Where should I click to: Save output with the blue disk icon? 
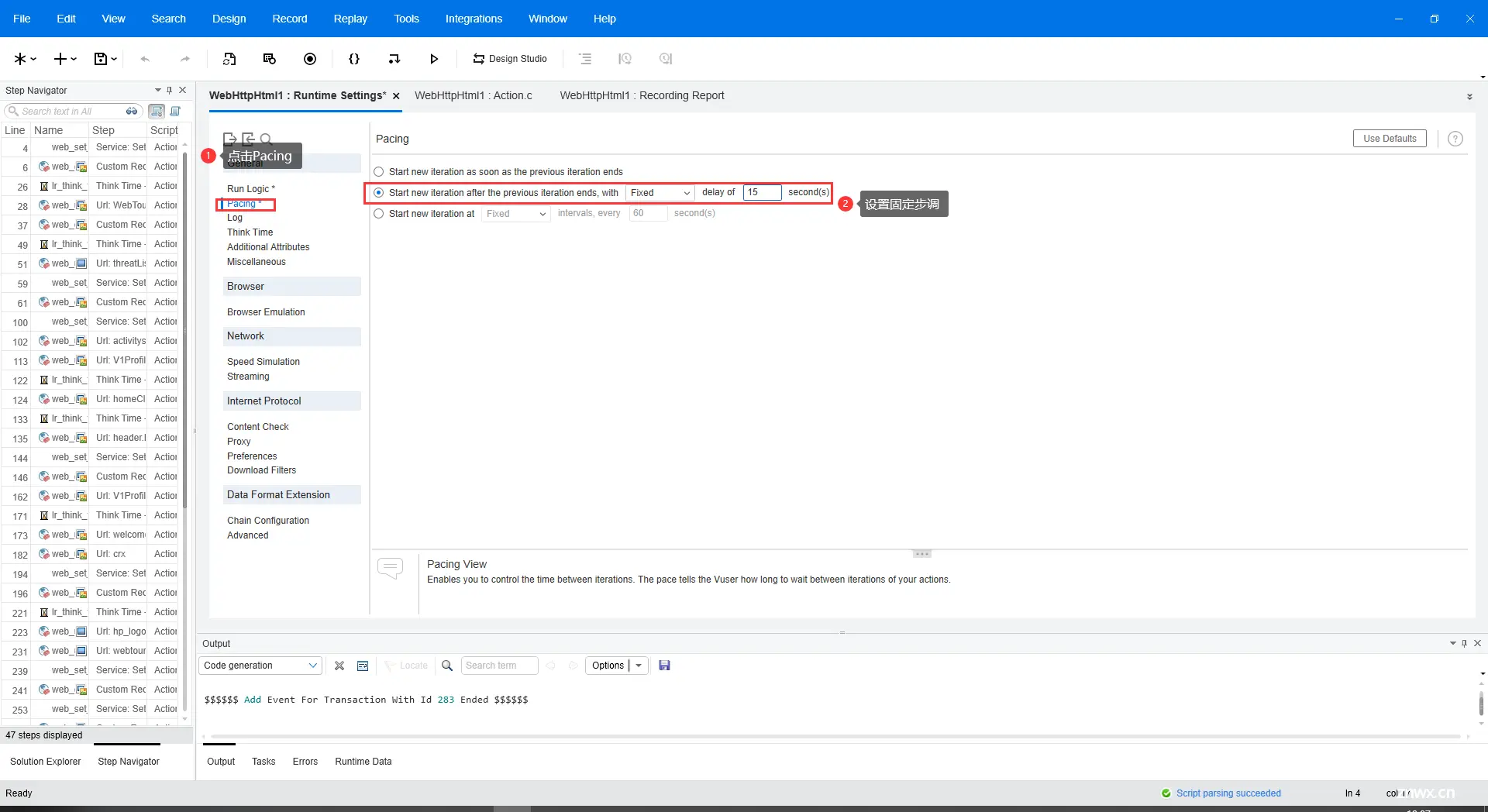[664, 666]
